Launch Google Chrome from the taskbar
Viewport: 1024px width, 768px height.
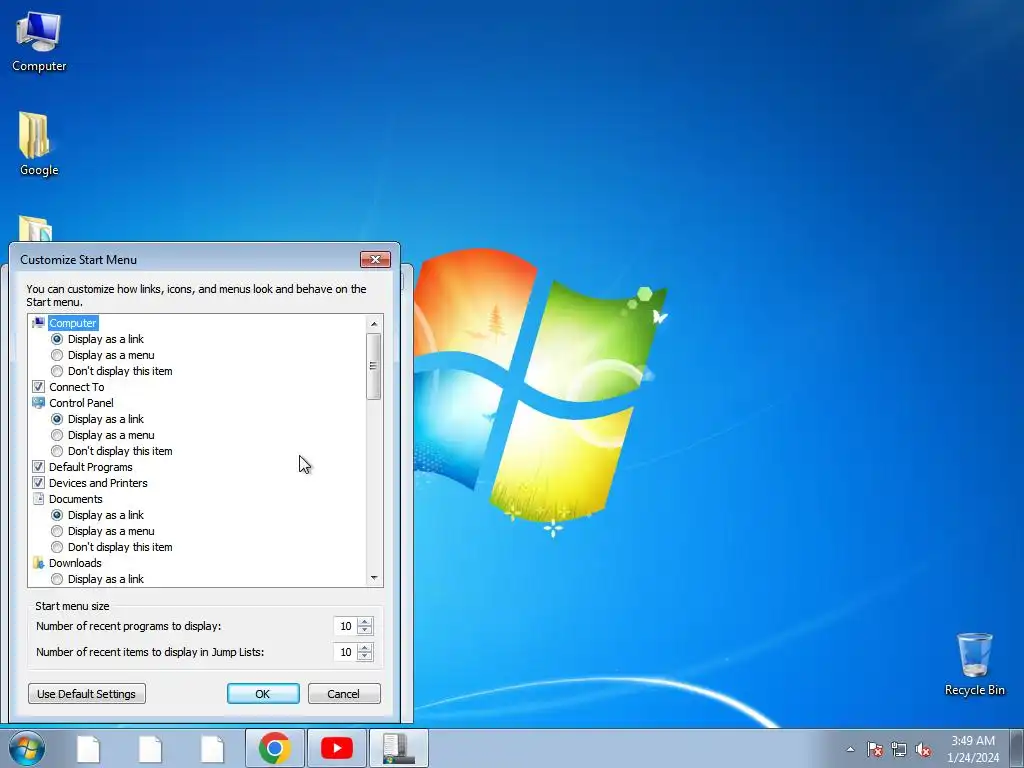pos(275,748)
